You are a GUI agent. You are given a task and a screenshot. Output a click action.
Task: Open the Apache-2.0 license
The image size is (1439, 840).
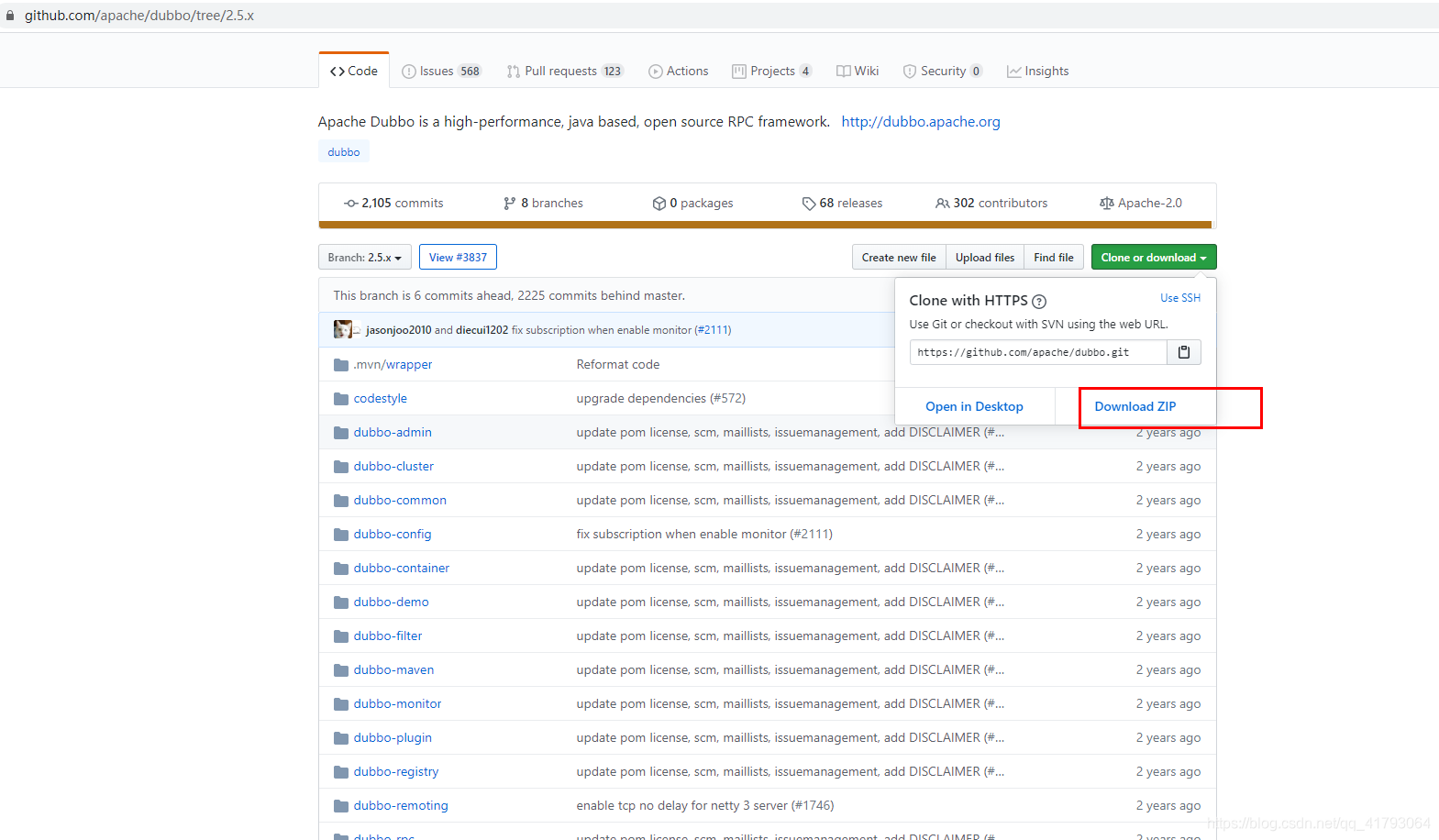tap(1141, 203)
